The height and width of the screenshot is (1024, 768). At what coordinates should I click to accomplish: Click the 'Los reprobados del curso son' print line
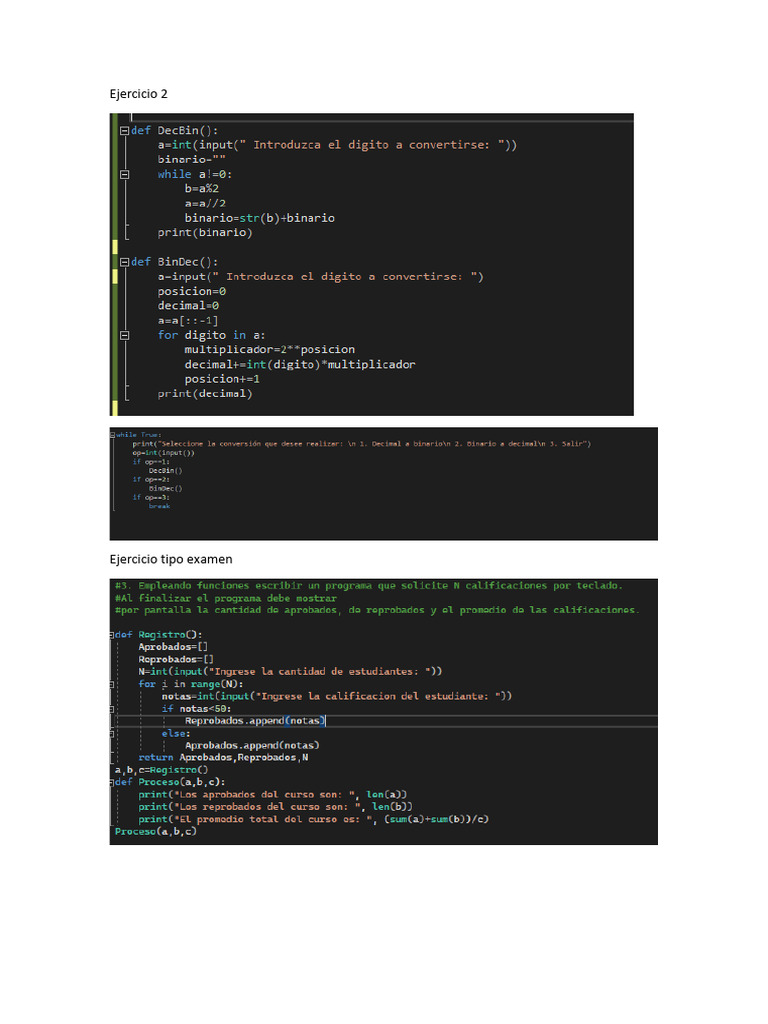pyautogui.click(x=276, y=807)
